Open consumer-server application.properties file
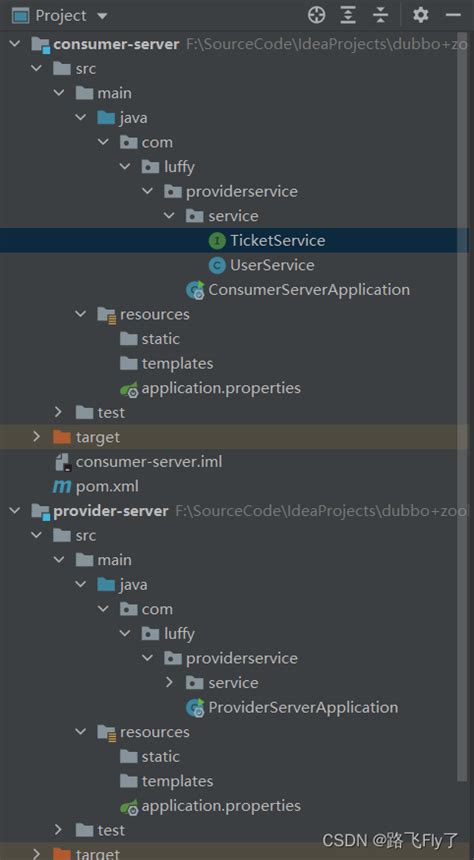This screenshot has height=860, width=474. (211, 388)
